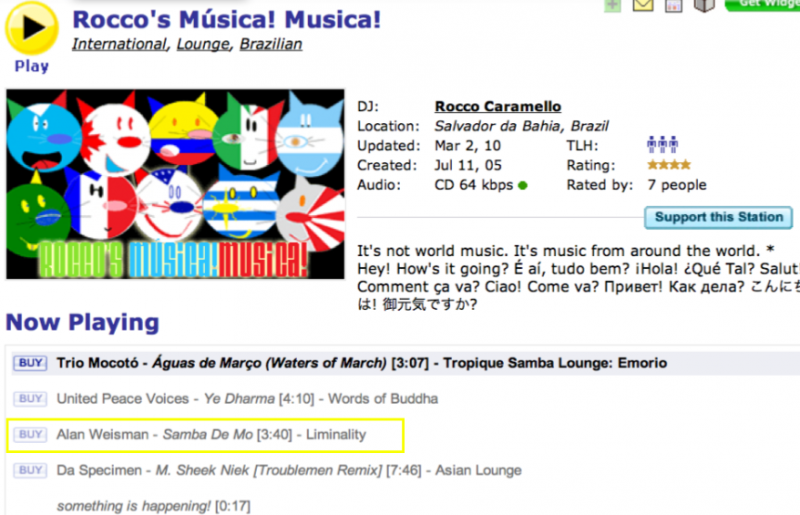The width and height of the screenshot is (800, 515).
Task: Click BUY beside Alan Weisman track
Action: [x=31, y=435]
